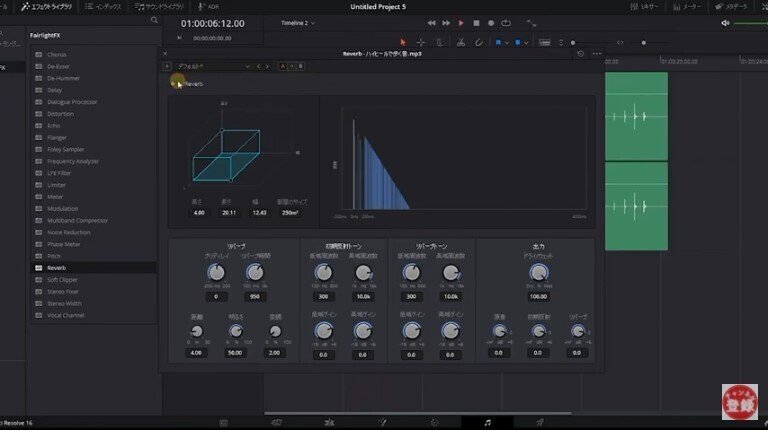
Task: Click the search magnifier in effects library
Action: click(154, 20)
